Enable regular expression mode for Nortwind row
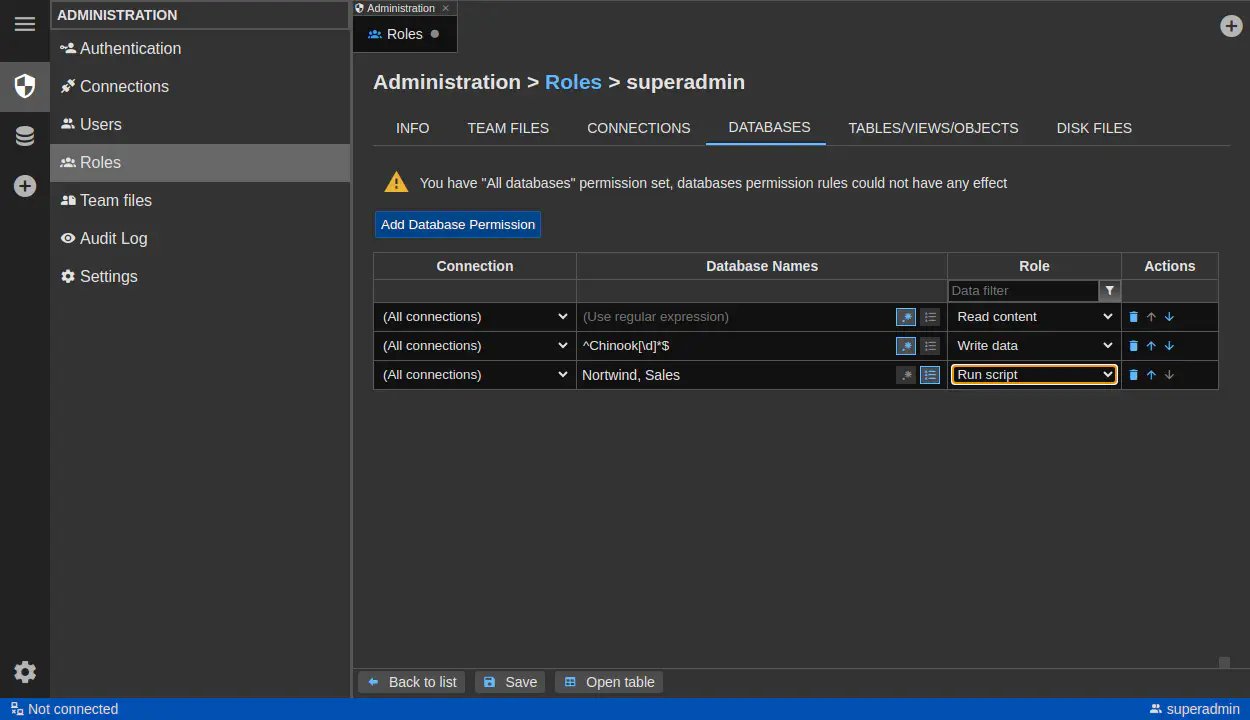Image resolution: width=1250 pixels, height=720 pixels. tap(906, 375)
